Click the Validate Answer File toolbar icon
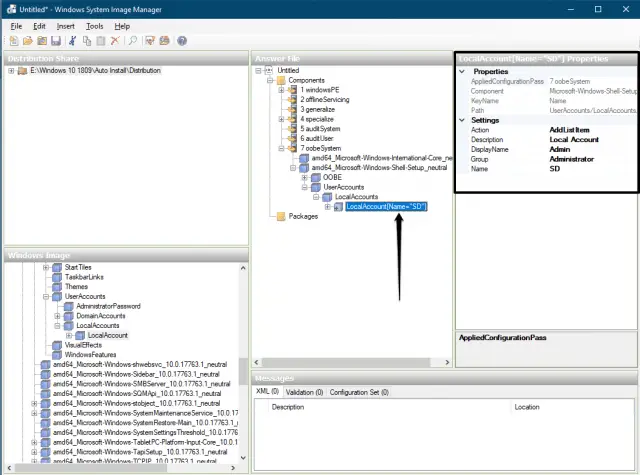The height and width of the screenshot is (475, 640). point(151,41)
